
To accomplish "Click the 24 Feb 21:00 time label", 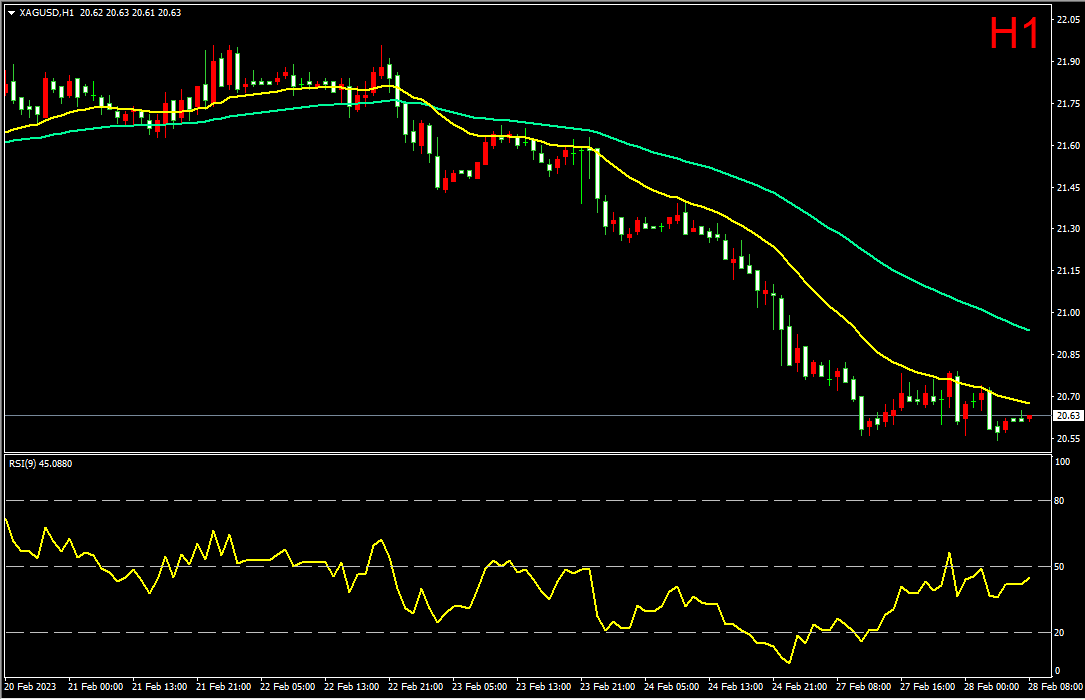I will pos(799,686).
